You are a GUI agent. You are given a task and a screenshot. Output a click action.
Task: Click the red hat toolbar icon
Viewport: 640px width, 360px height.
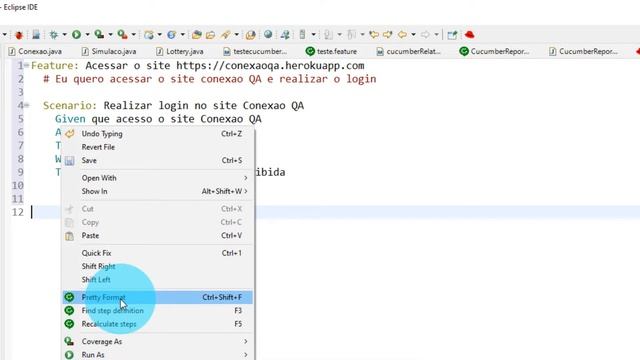[x=469, y=35]
